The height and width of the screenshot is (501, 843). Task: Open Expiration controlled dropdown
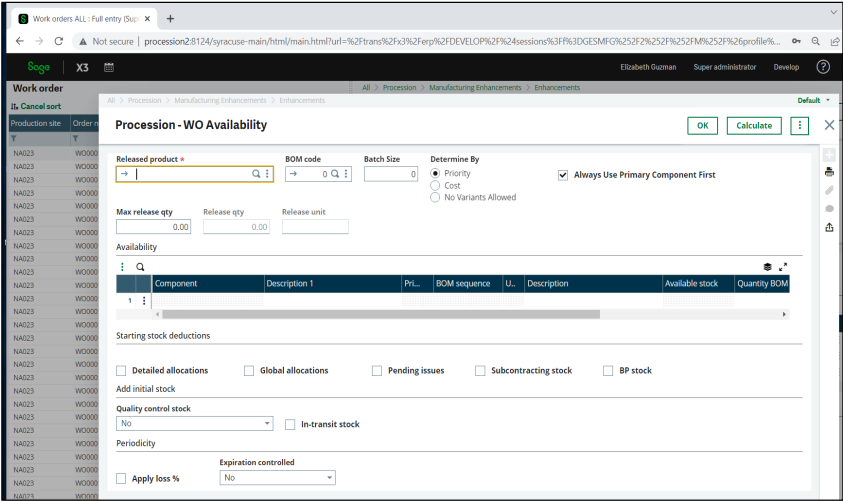277,477
